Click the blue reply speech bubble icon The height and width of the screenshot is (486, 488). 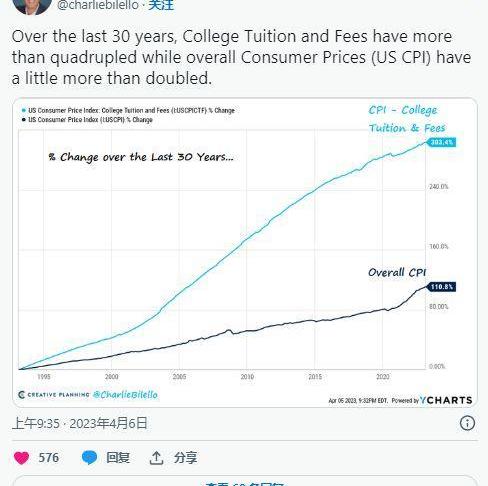[89, 457]
